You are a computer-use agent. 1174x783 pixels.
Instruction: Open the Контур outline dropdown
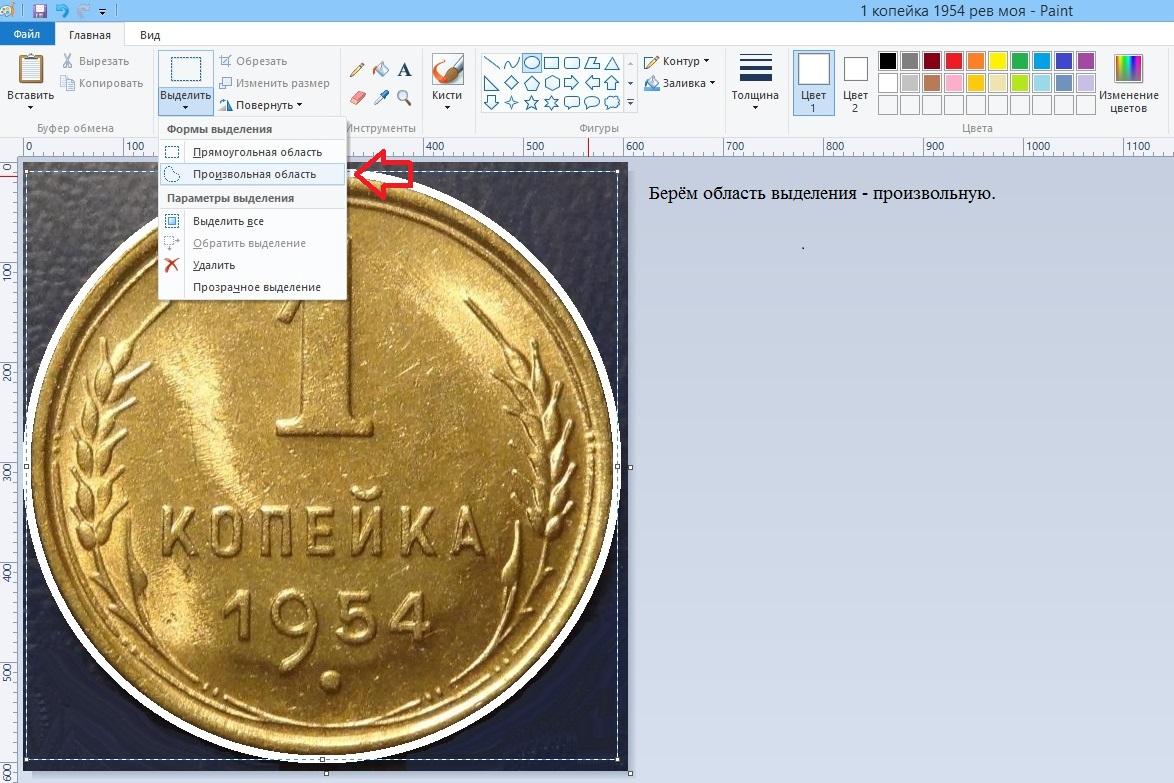pos(676,61)
